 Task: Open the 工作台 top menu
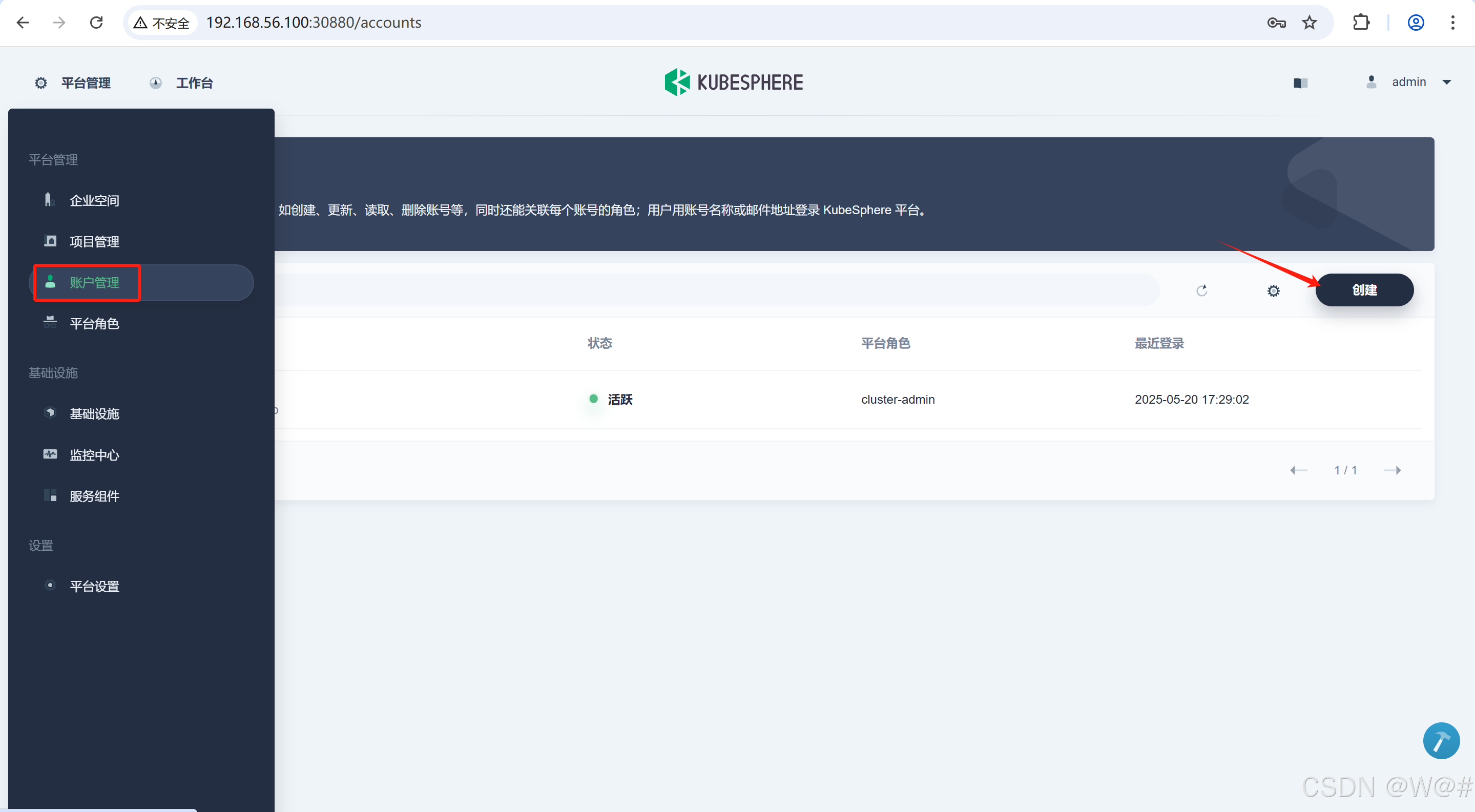tap(194, 83)
